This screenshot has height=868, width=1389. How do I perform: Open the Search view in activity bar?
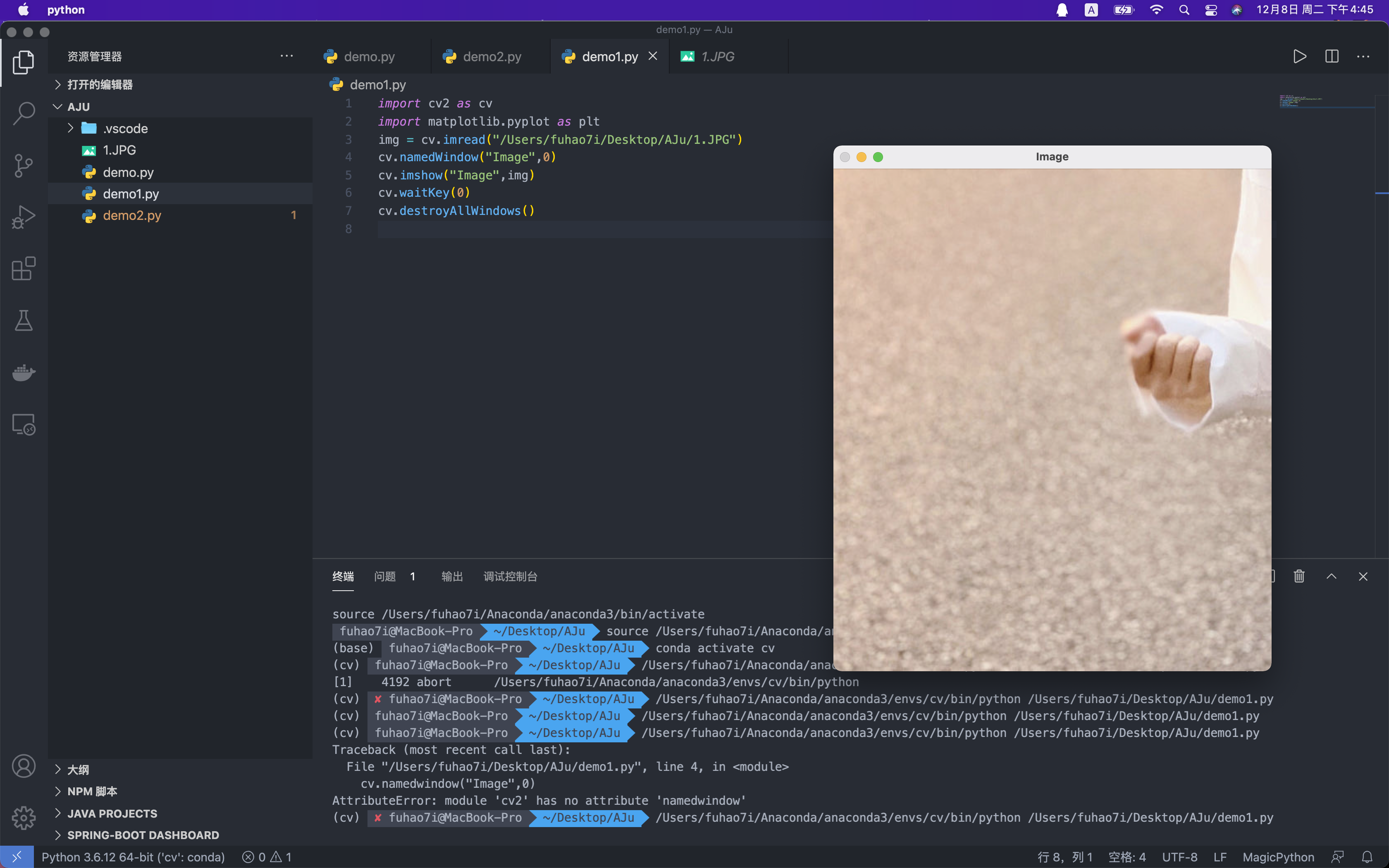(x=24, y=113)
